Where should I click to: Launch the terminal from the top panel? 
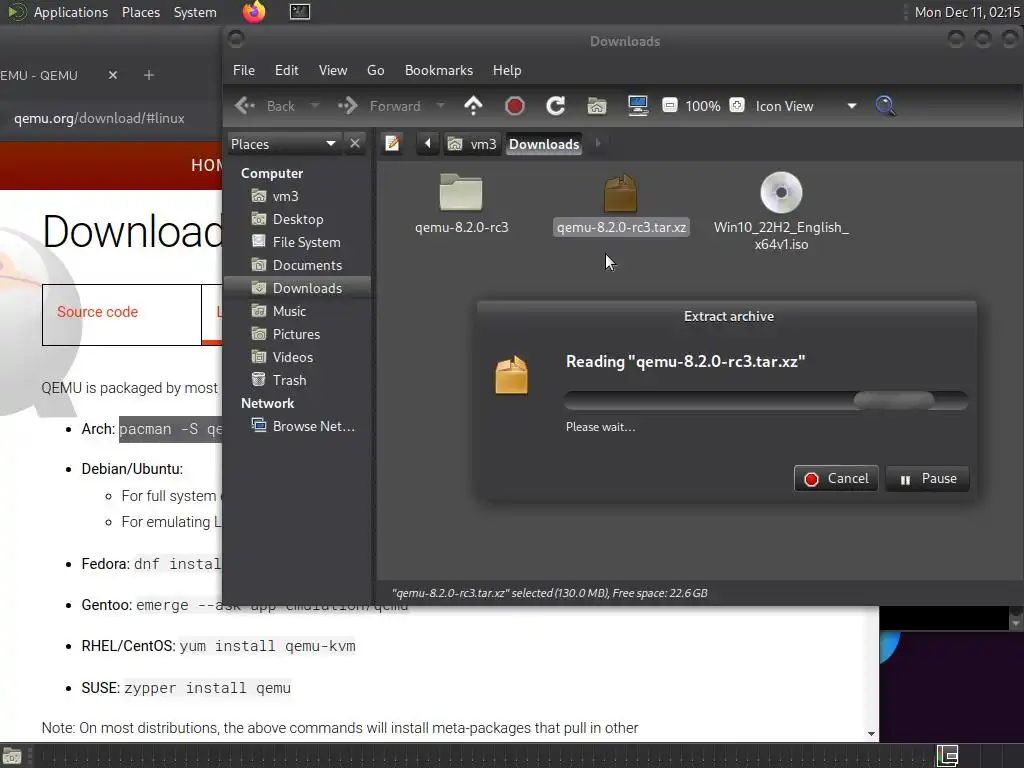point(300,12)
